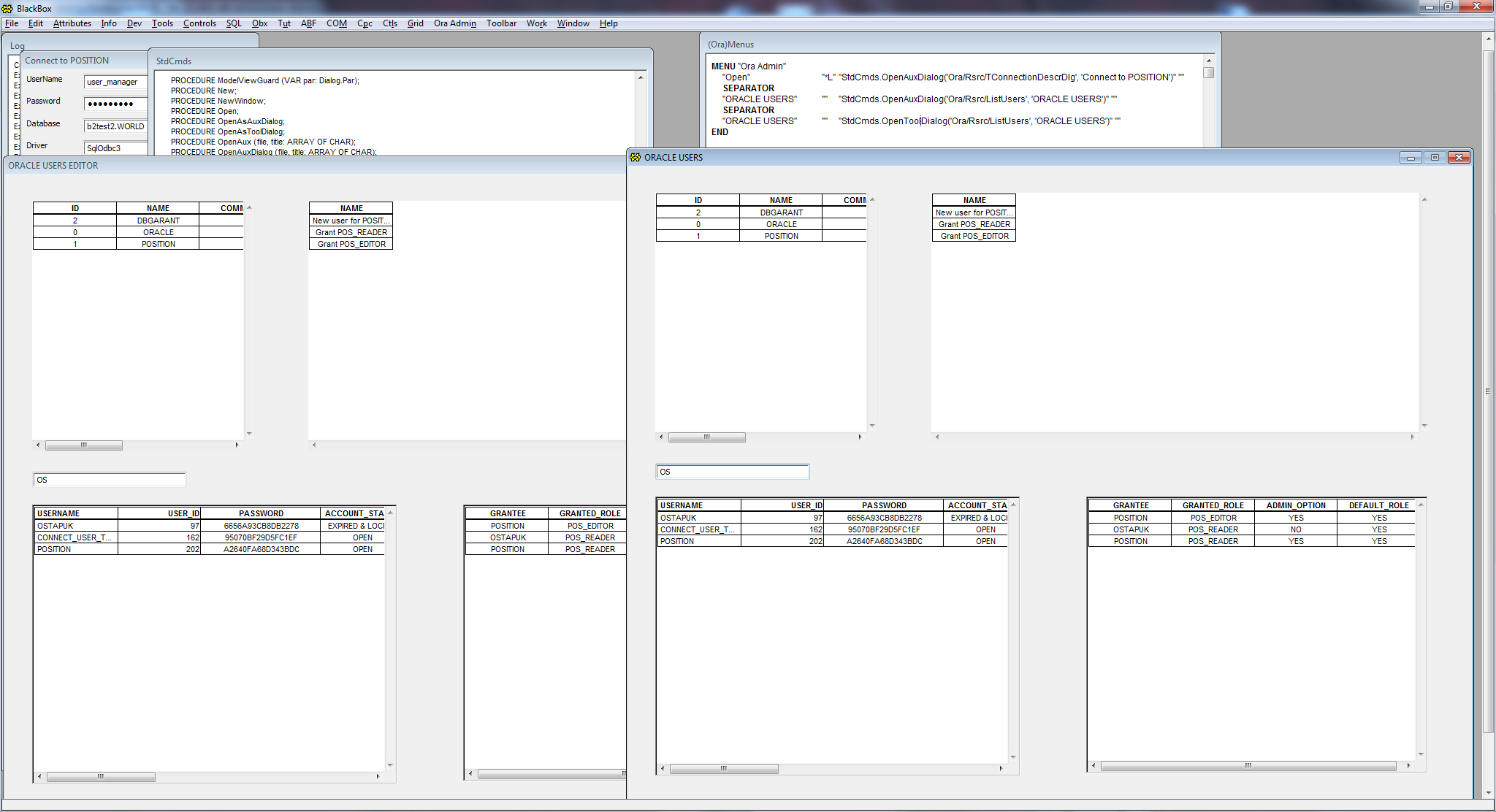Click the scroll-up arrow of the (Ora)Menus text pane
Image resolution: width=1496 pixels, height=812 pixels.
click(1209, 61)
